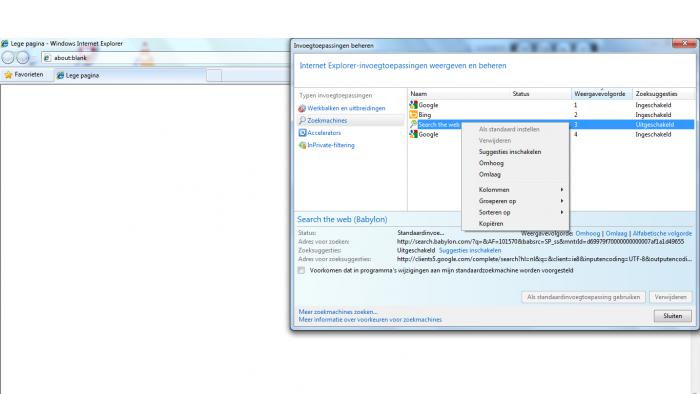Expand the Groeperen op submenu arrow
The image size is (700, 394).
click(562, 201)
